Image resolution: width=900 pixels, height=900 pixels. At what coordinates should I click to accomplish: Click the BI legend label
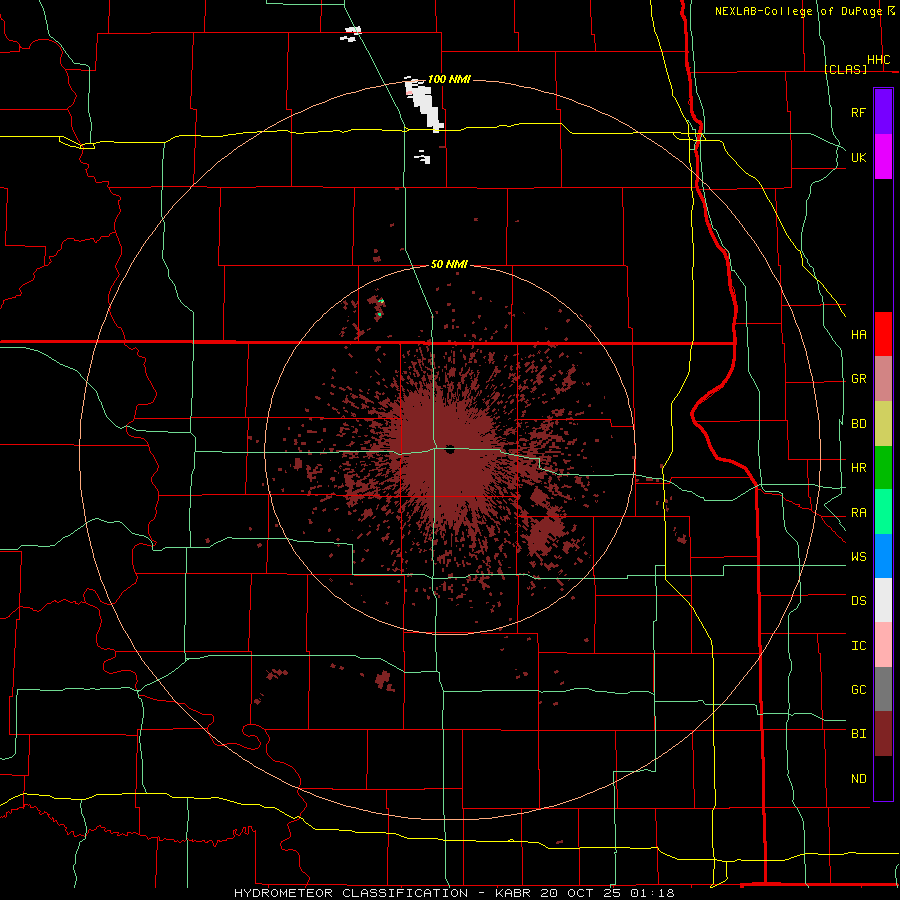point(859,734)
